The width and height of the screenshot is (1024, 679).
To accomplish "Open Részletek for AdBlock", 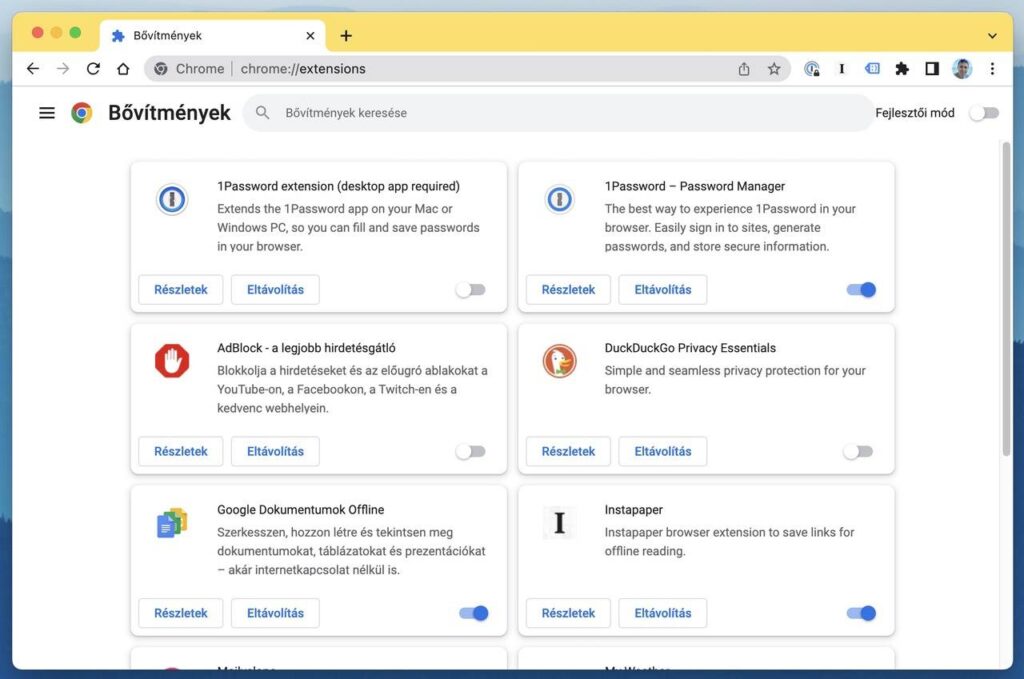I will click(181, 451).
